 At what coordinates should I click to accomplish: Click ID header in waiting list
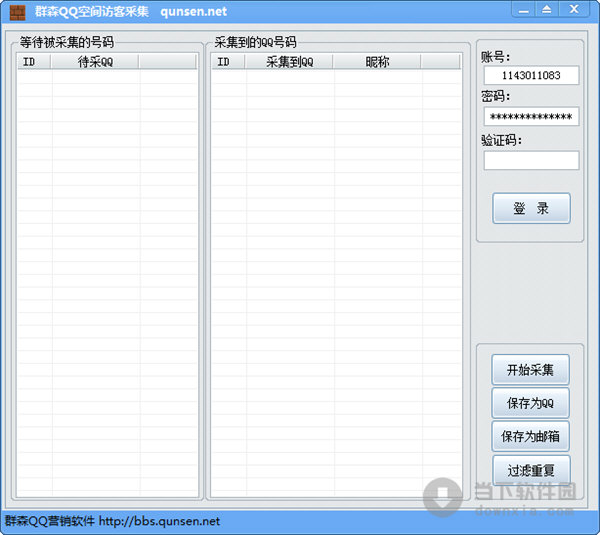coord(34,62)
